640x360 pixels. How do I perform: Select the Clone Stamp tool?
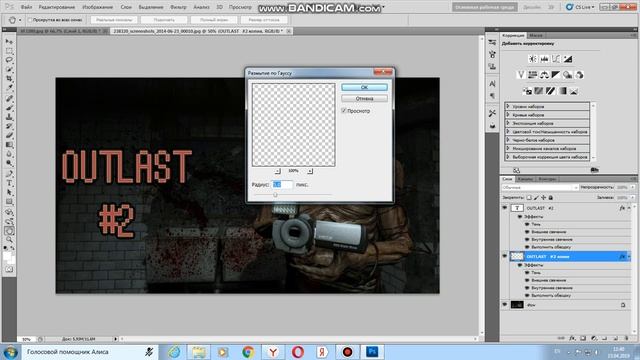click(x=9, y=117)
